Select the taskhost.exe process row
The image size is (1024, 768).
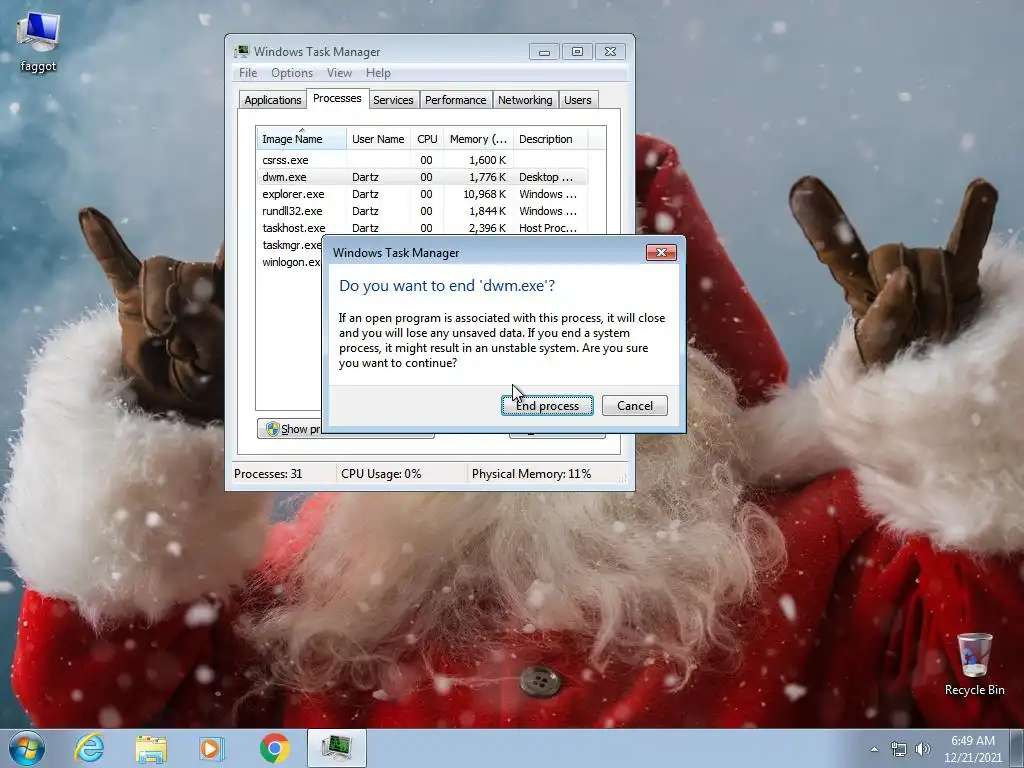[x=422, y=228]
